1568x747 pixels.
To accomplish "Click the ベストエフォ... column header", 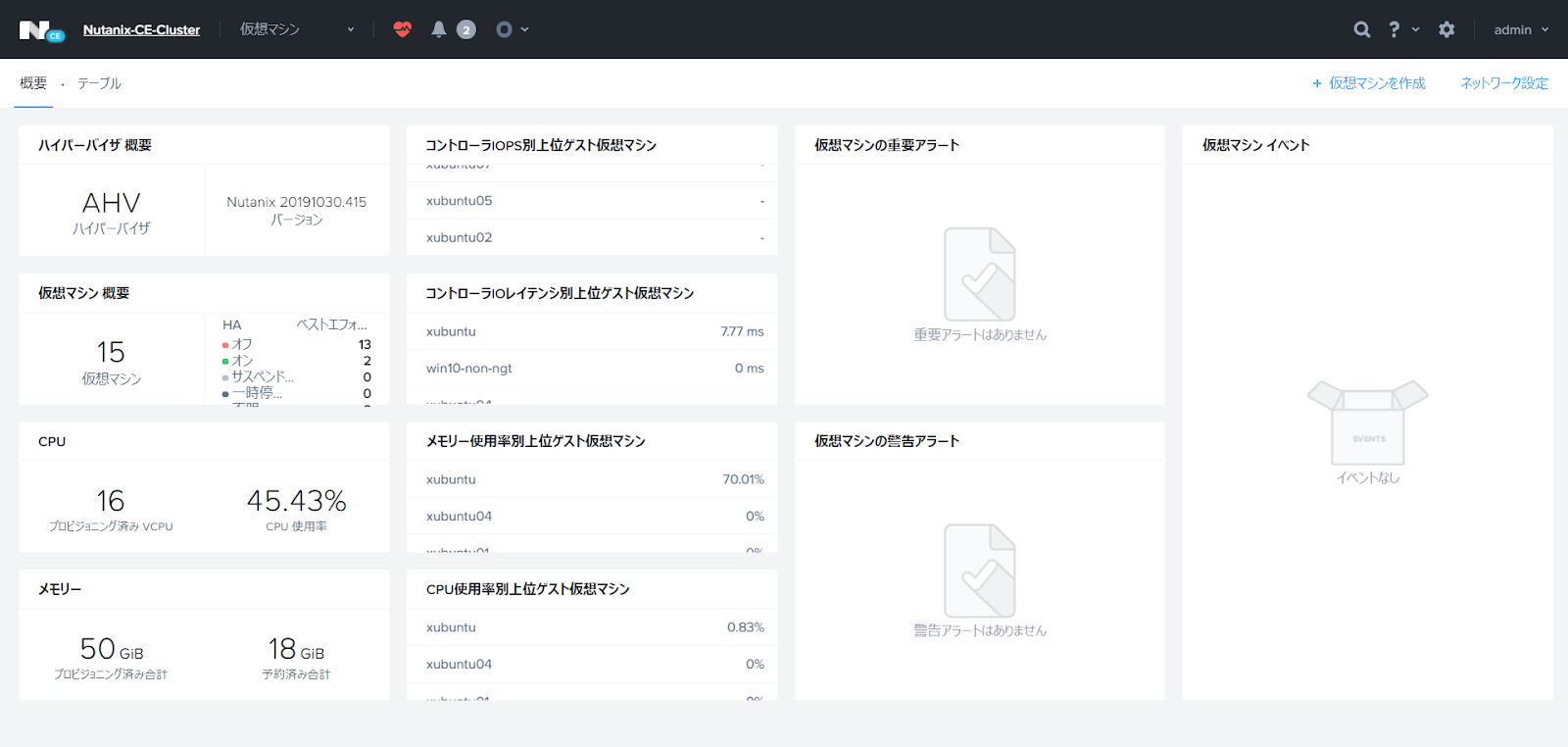I will [331, 324].
